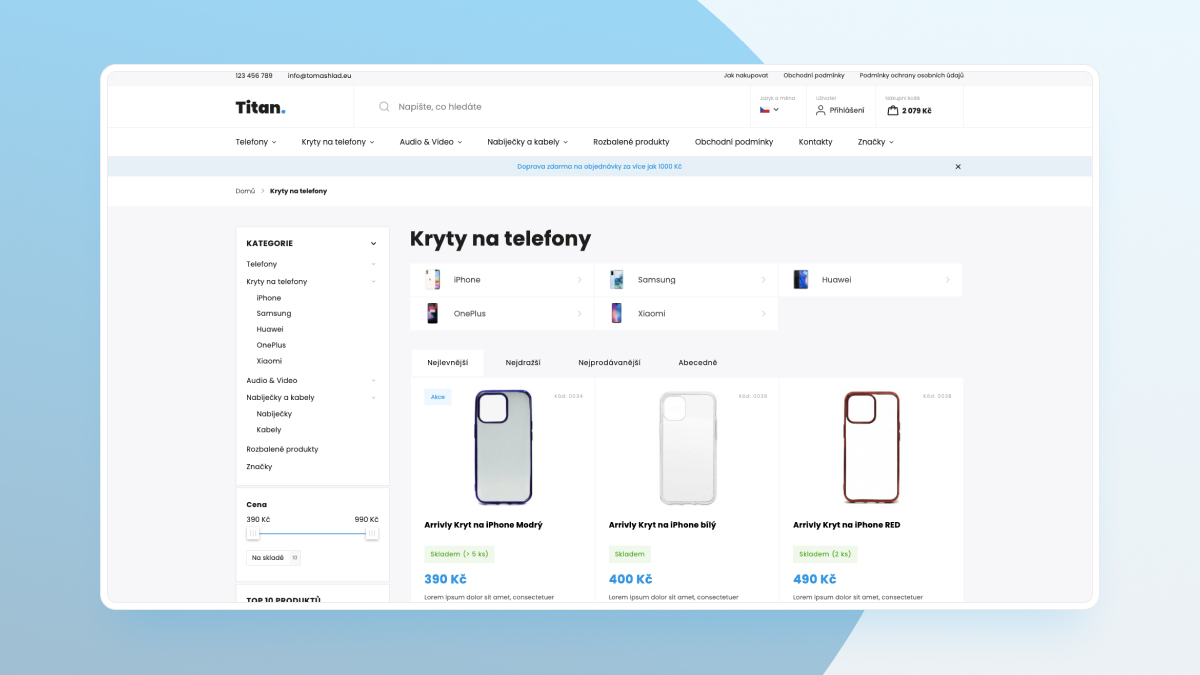Open Obchodní podmínky in main navigation

tap(734, 142)
